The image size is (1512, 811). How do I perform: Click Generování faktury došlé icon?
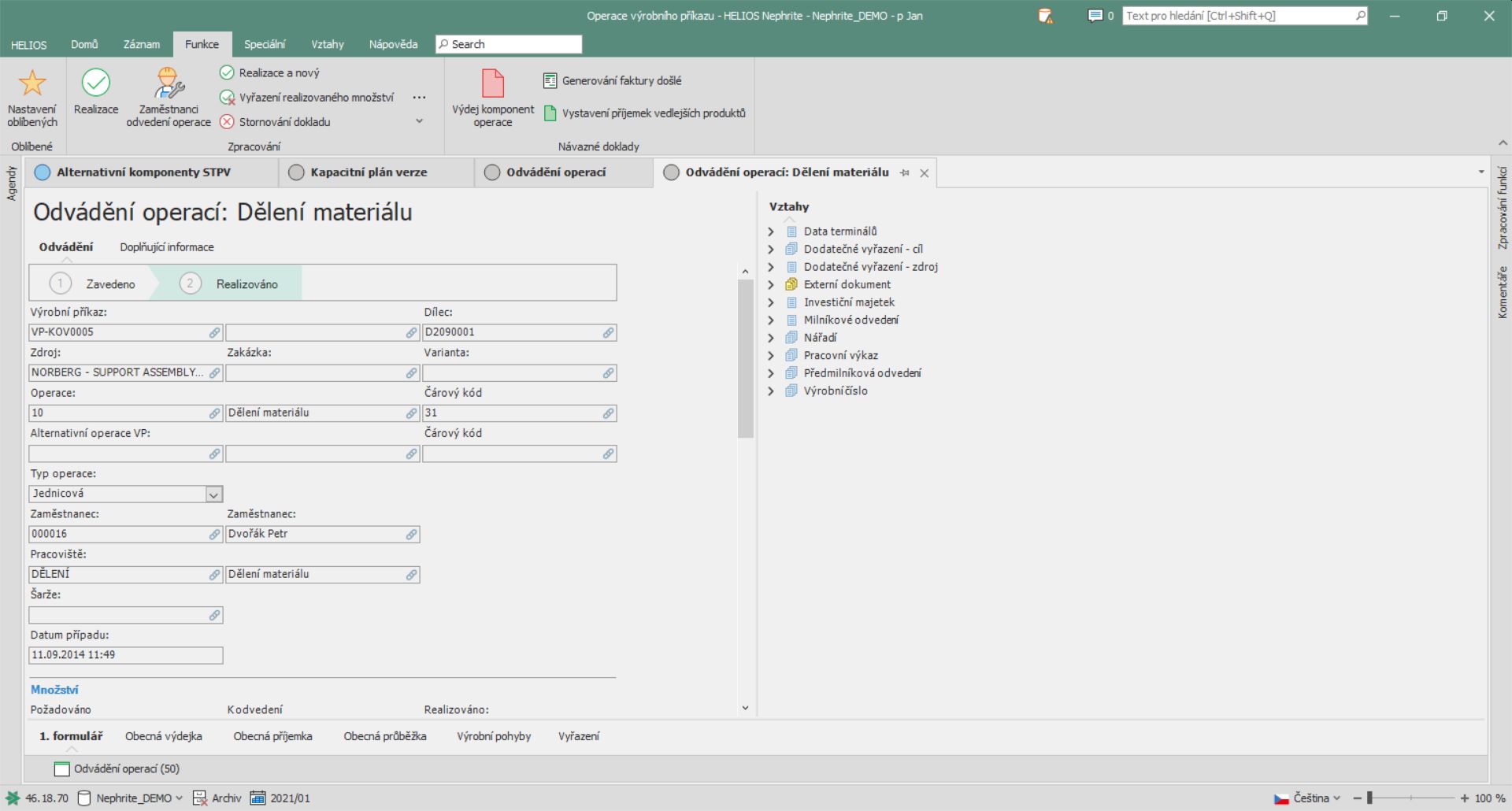(550, 80)
